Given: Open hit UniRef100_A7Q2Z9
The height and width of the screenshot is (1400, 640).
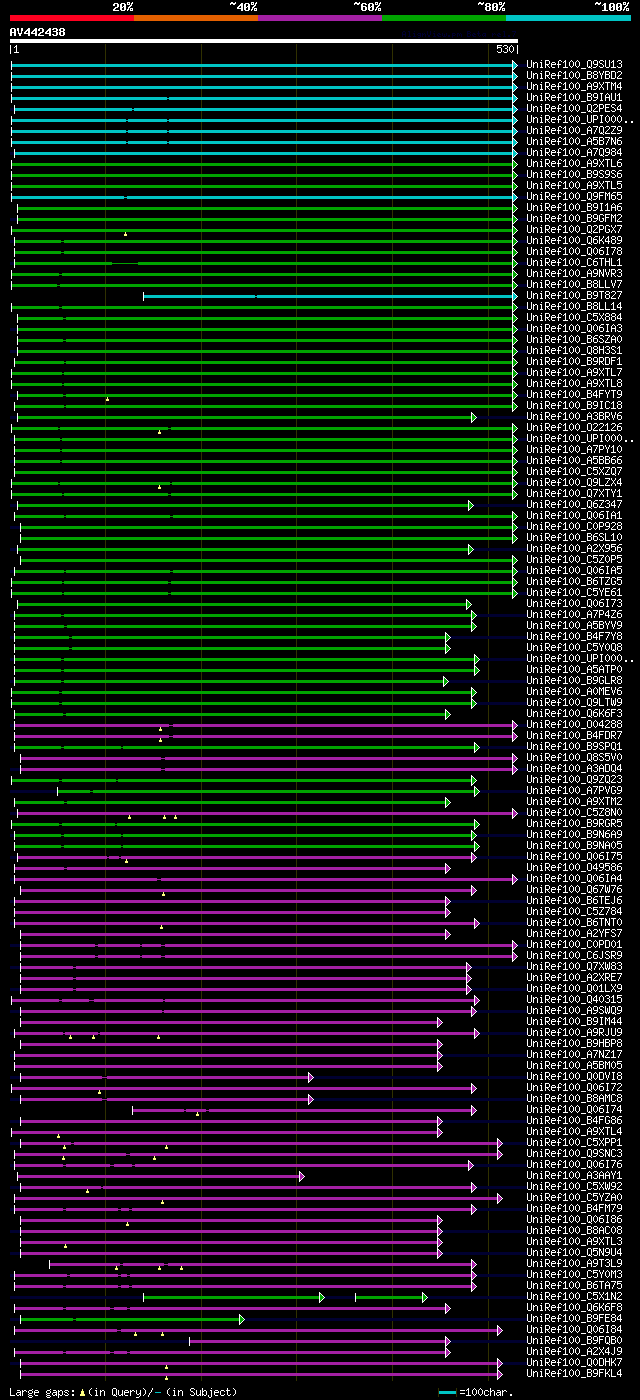Looking at the screenshot, I should (x=574, y=130).
